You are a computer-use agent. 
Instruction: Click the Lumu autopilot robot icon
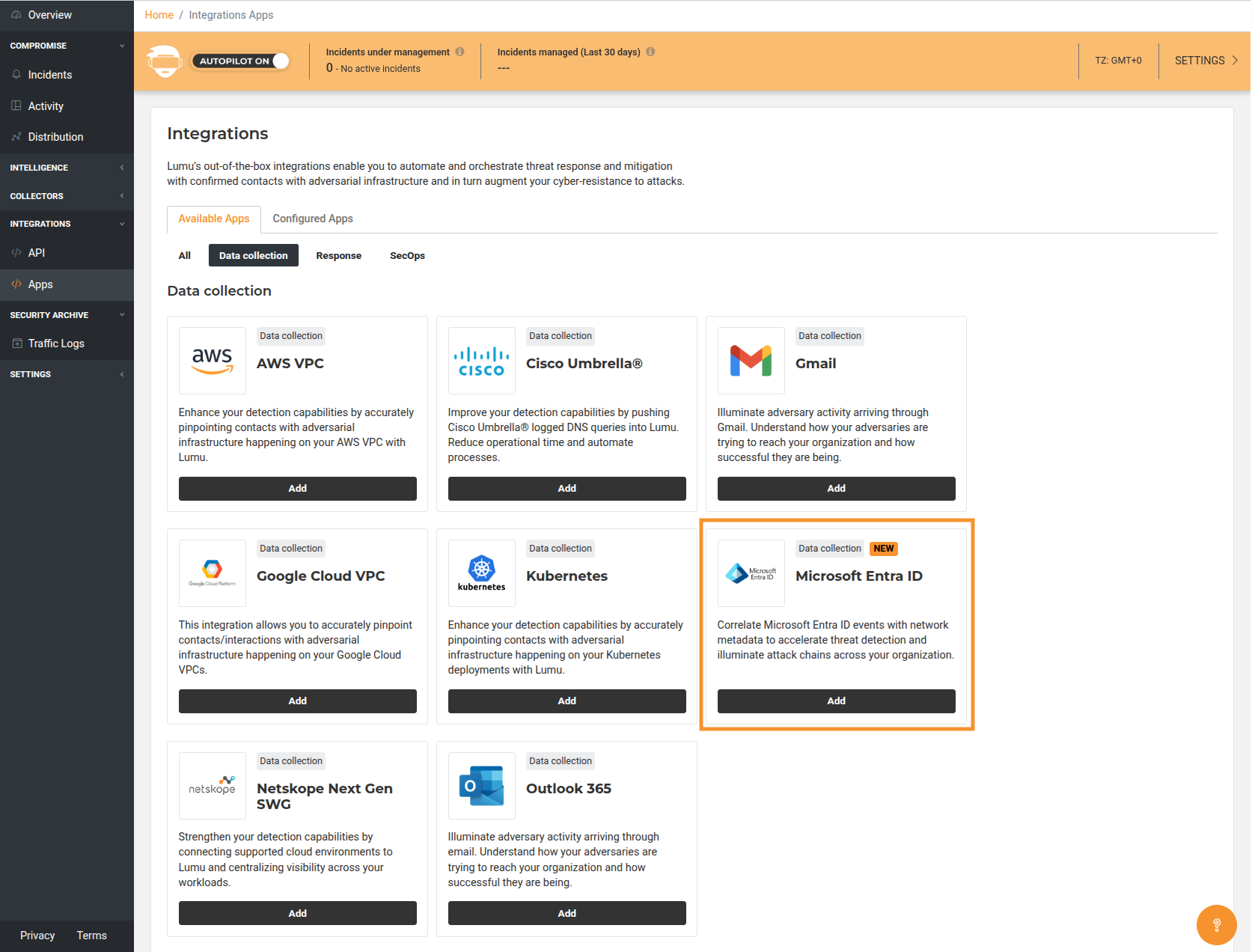click(x=165, y=61)
